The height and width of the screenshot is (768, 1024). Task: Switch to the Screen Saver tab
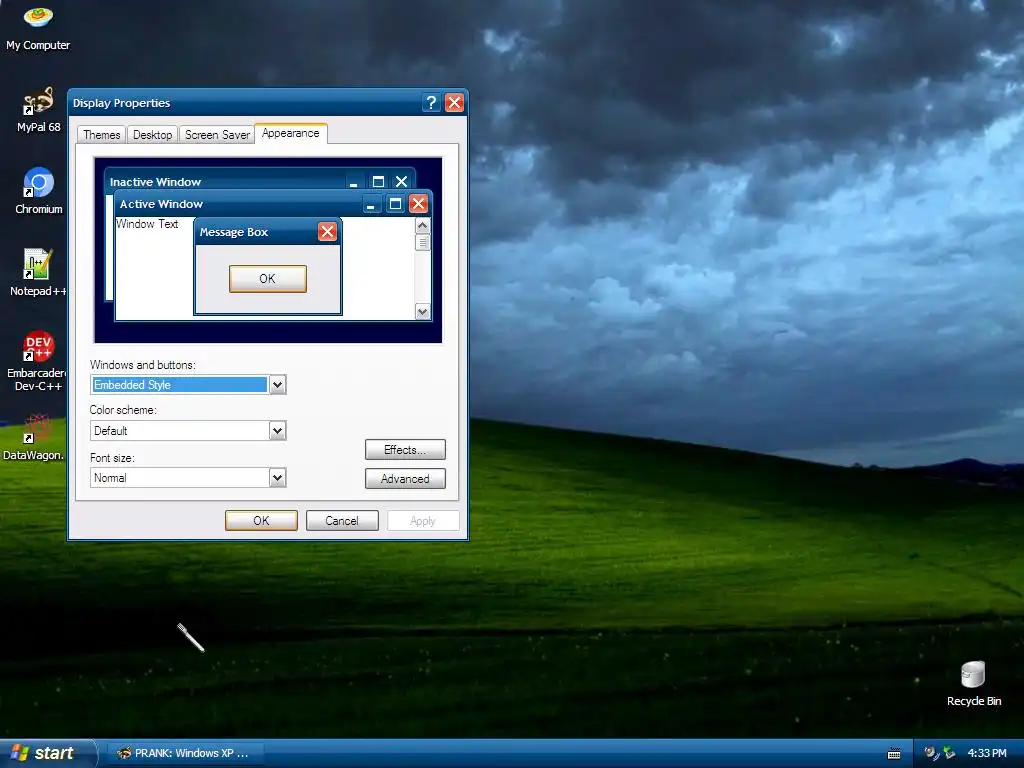coord(217,135)
